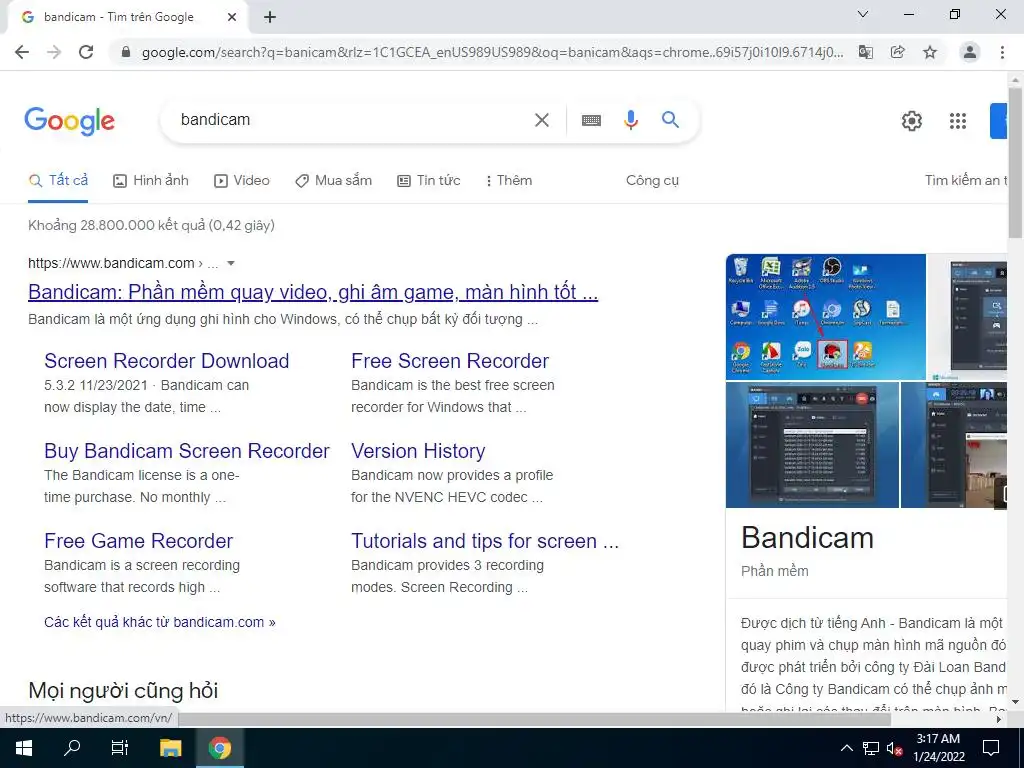Select the Tất cả results tab

(x=58, y=180)
